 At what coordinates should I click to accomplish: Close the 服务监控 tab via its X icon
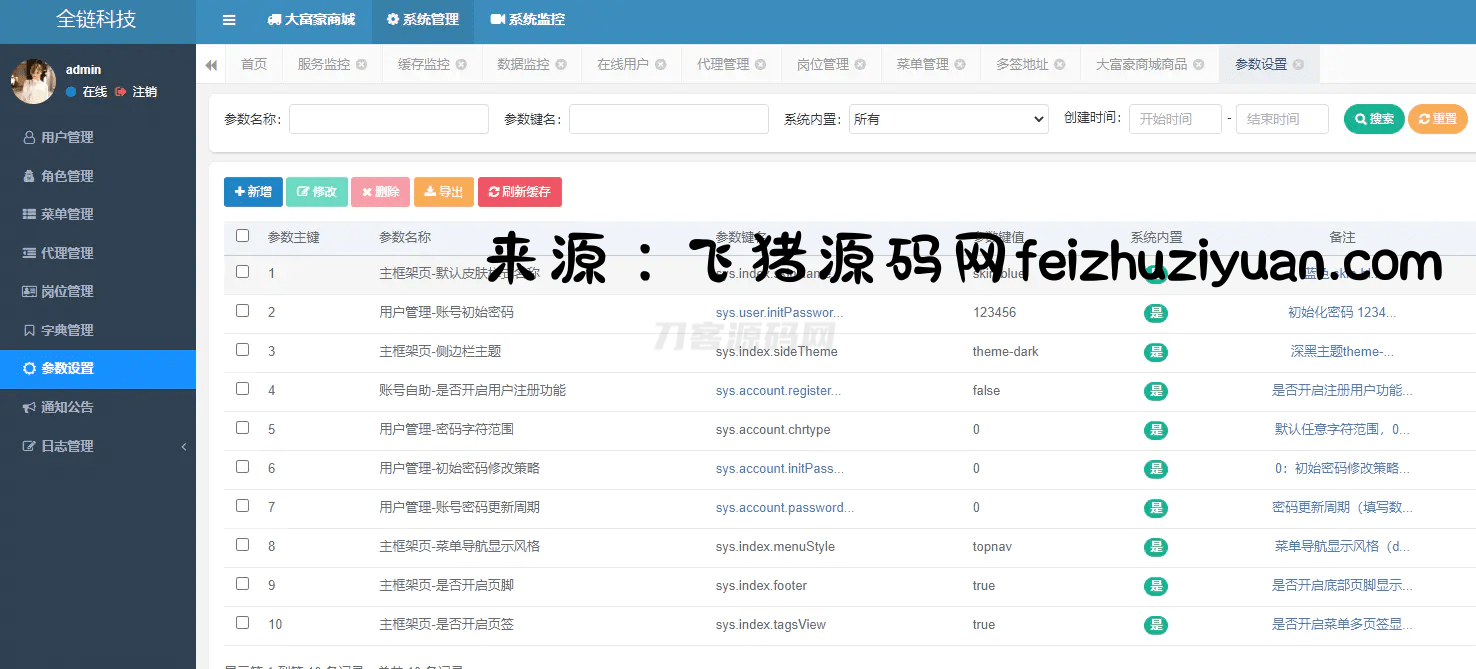click(362, 64)
